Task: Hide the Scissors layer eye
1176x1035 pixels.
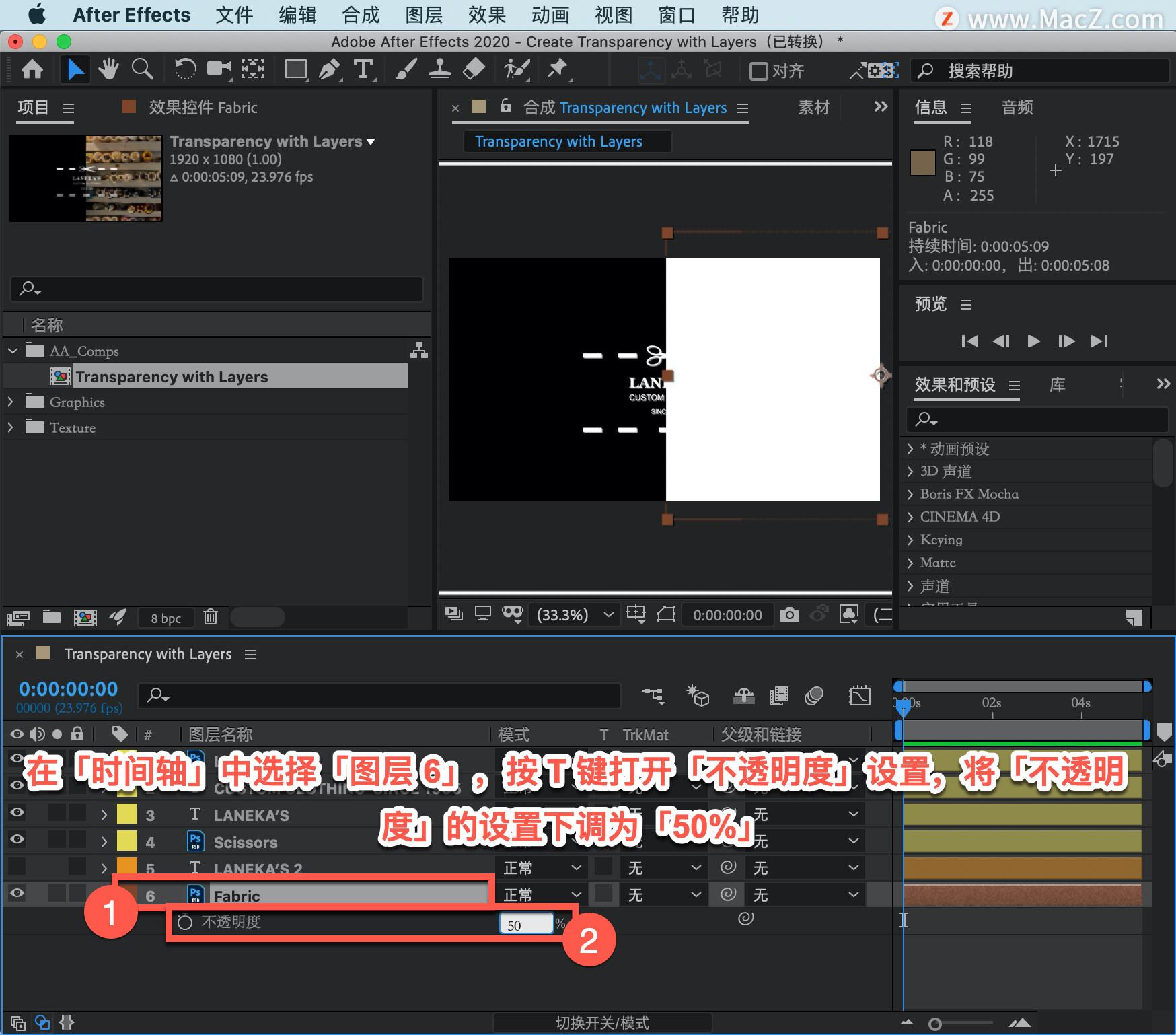Action: 17,839
